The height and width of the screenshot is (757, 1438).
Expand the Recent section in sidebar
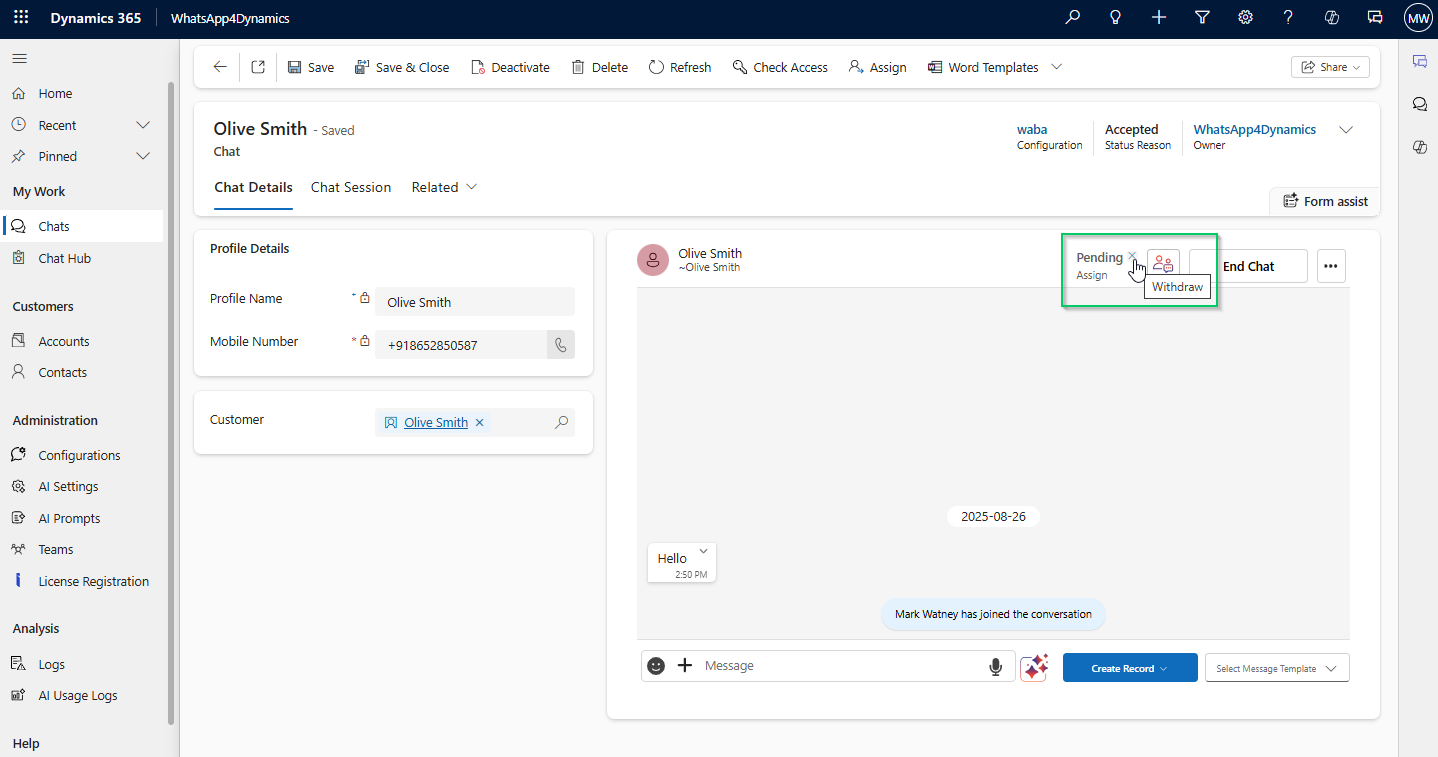(x=142, y=125)
